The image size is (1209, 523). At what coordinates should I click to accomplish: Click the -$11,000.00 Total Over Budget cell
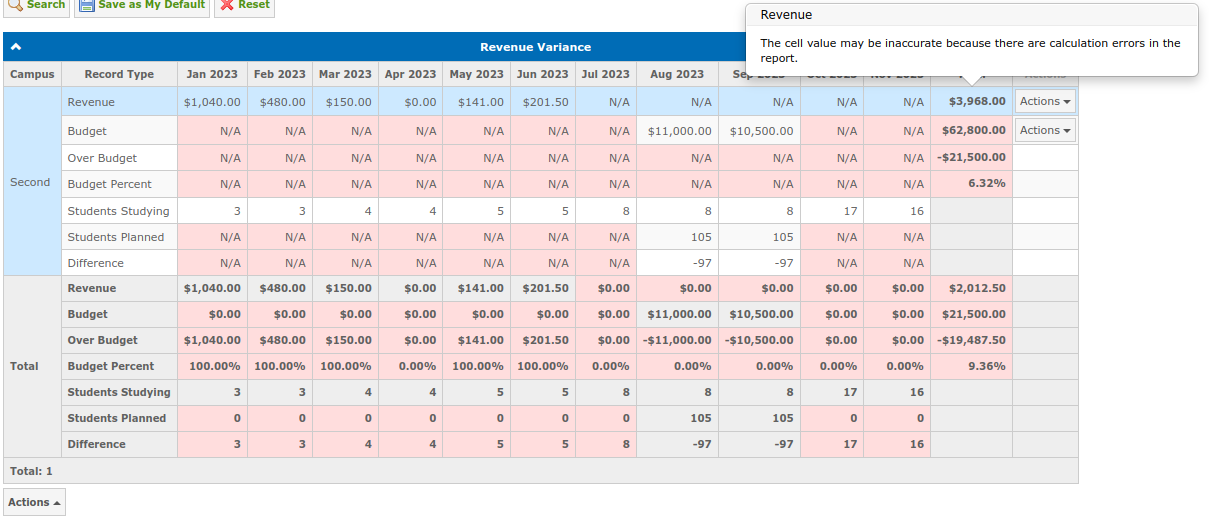point(677,340)
